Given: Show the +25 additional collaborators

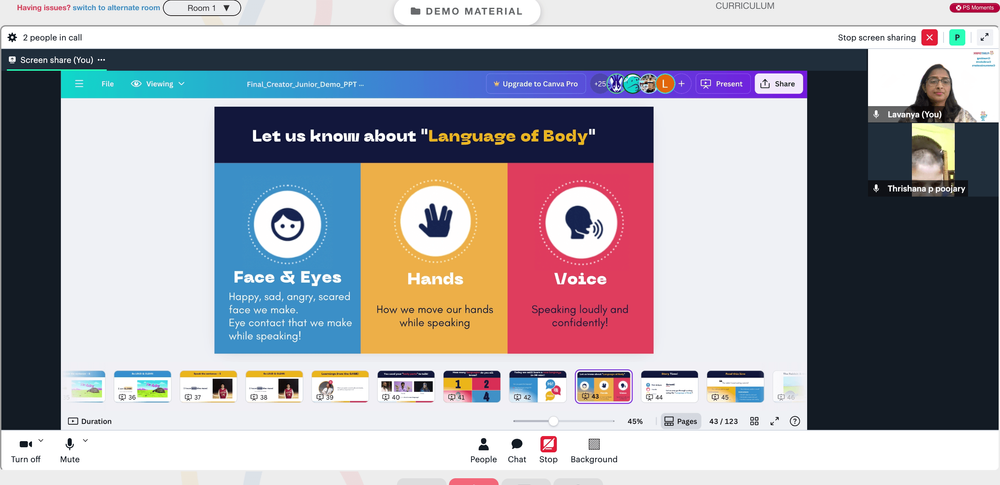Looking at the screenshot, I should click(599, 84).
